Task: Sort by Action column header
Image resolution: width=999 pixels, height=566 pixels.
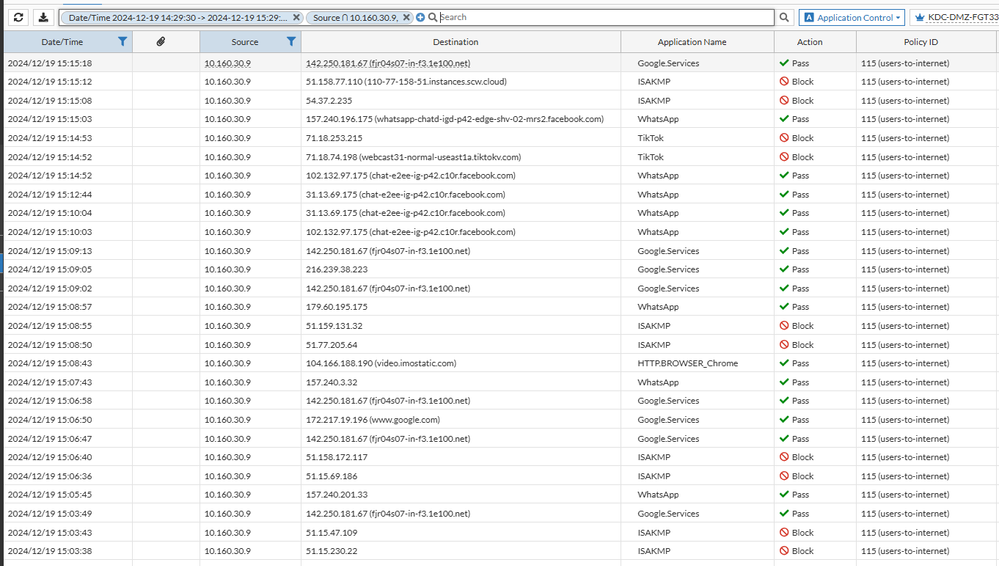Action: pos(810,42)
